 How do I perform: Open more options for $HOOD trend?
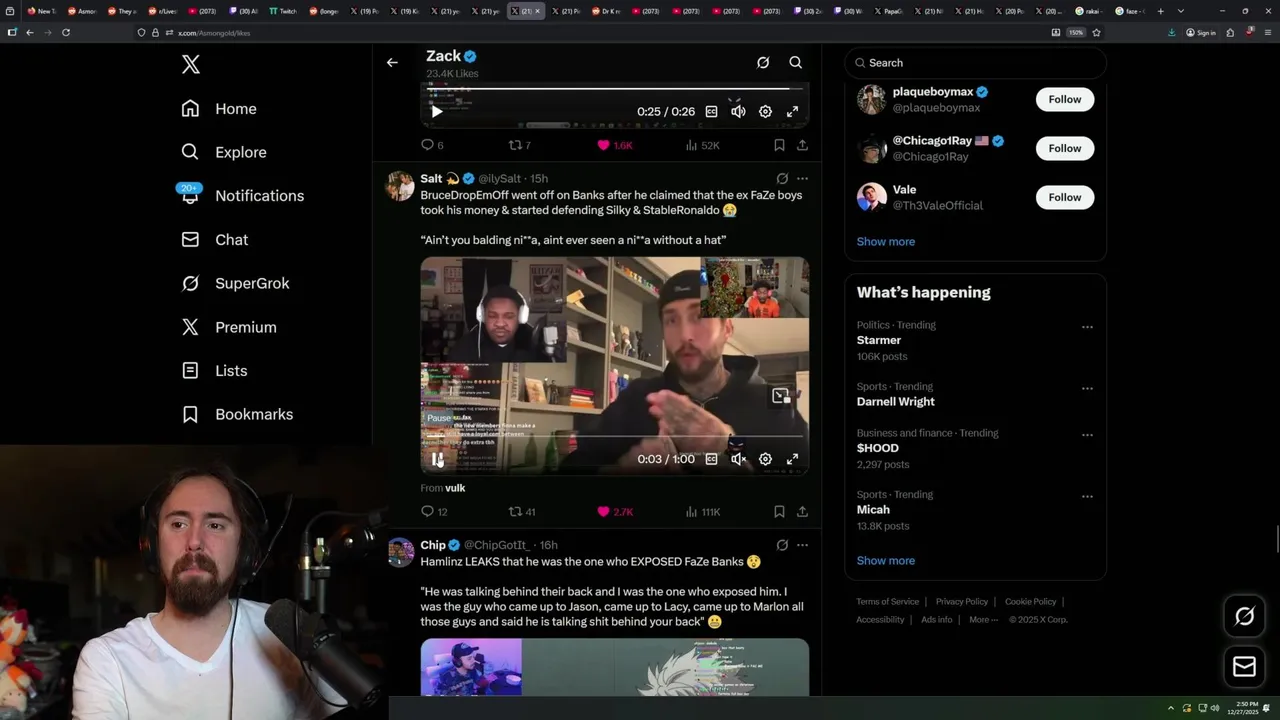(x=1087, y=435)
